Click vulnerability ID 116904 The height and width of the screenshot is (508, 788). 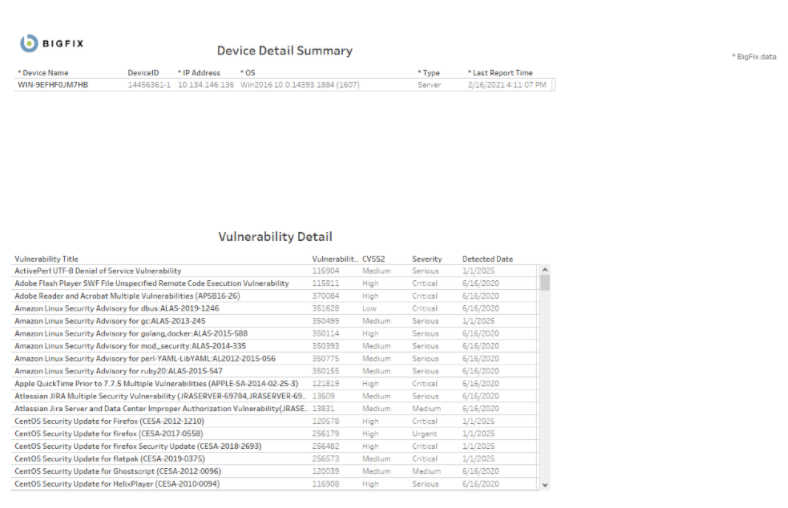click(x=326, y=271)
